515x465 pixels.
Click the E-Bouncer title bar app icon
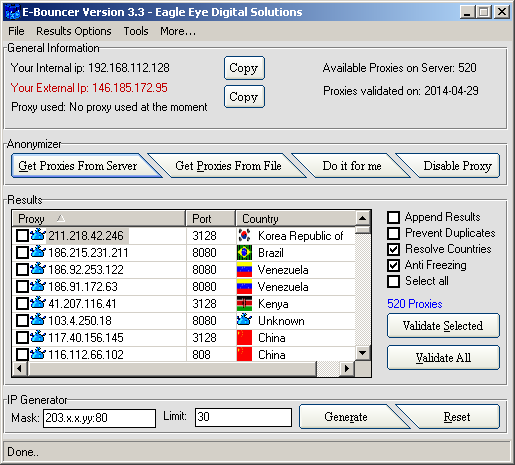tap(13, 12)
